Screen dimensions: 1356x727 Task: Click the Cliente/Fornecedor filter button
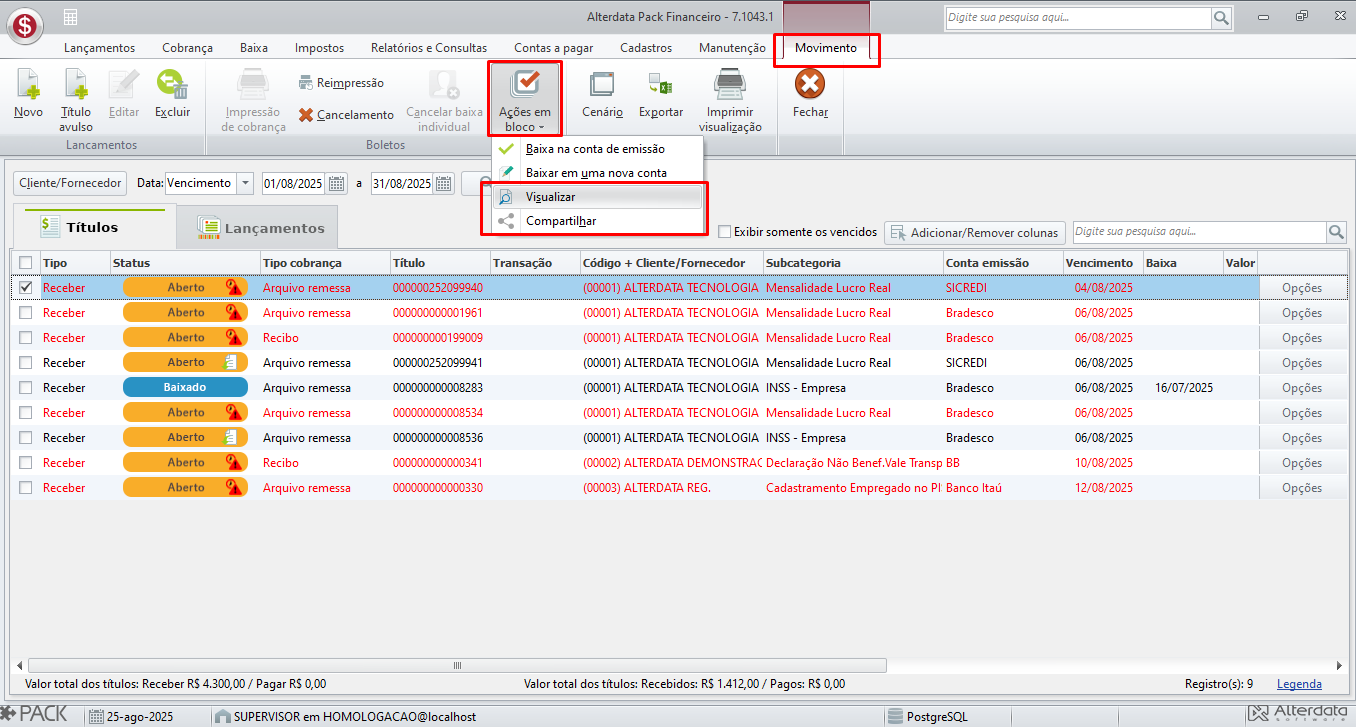(x=70, y=184)
